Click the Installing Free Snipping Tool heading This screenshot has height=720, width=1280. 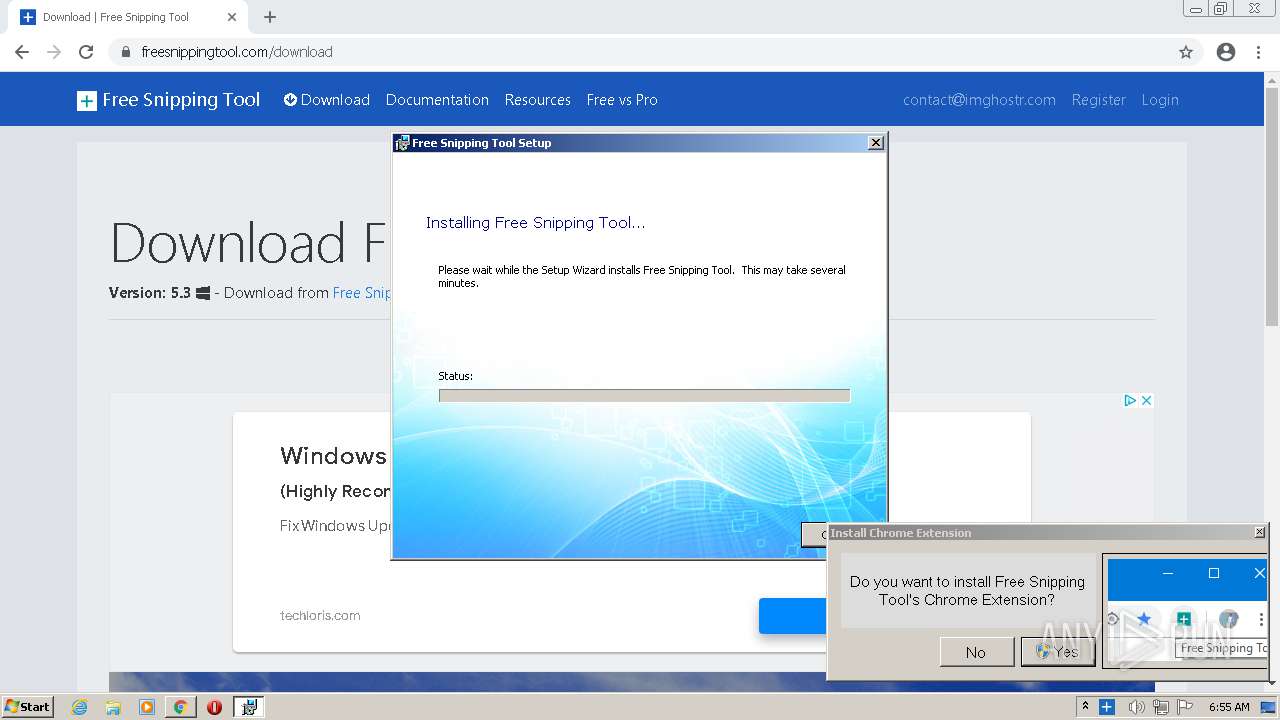536,223
